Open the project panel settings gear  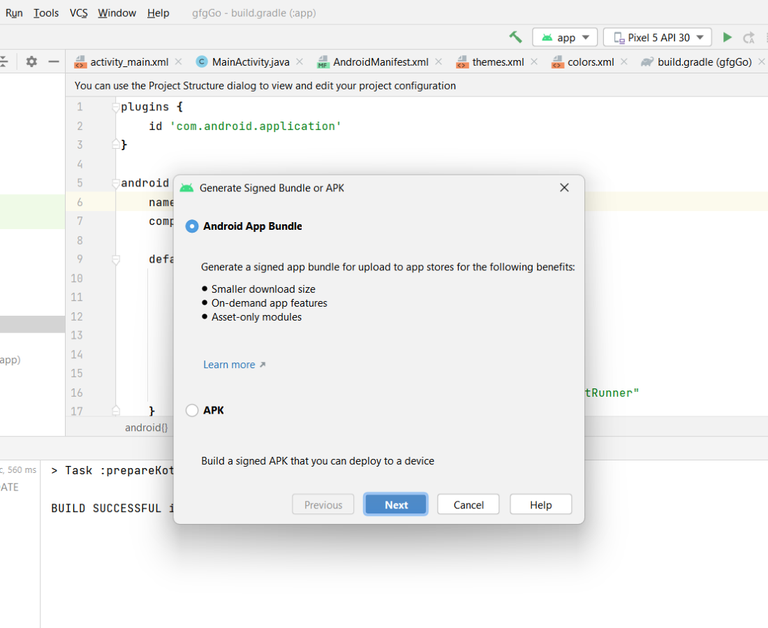(31, 62)
